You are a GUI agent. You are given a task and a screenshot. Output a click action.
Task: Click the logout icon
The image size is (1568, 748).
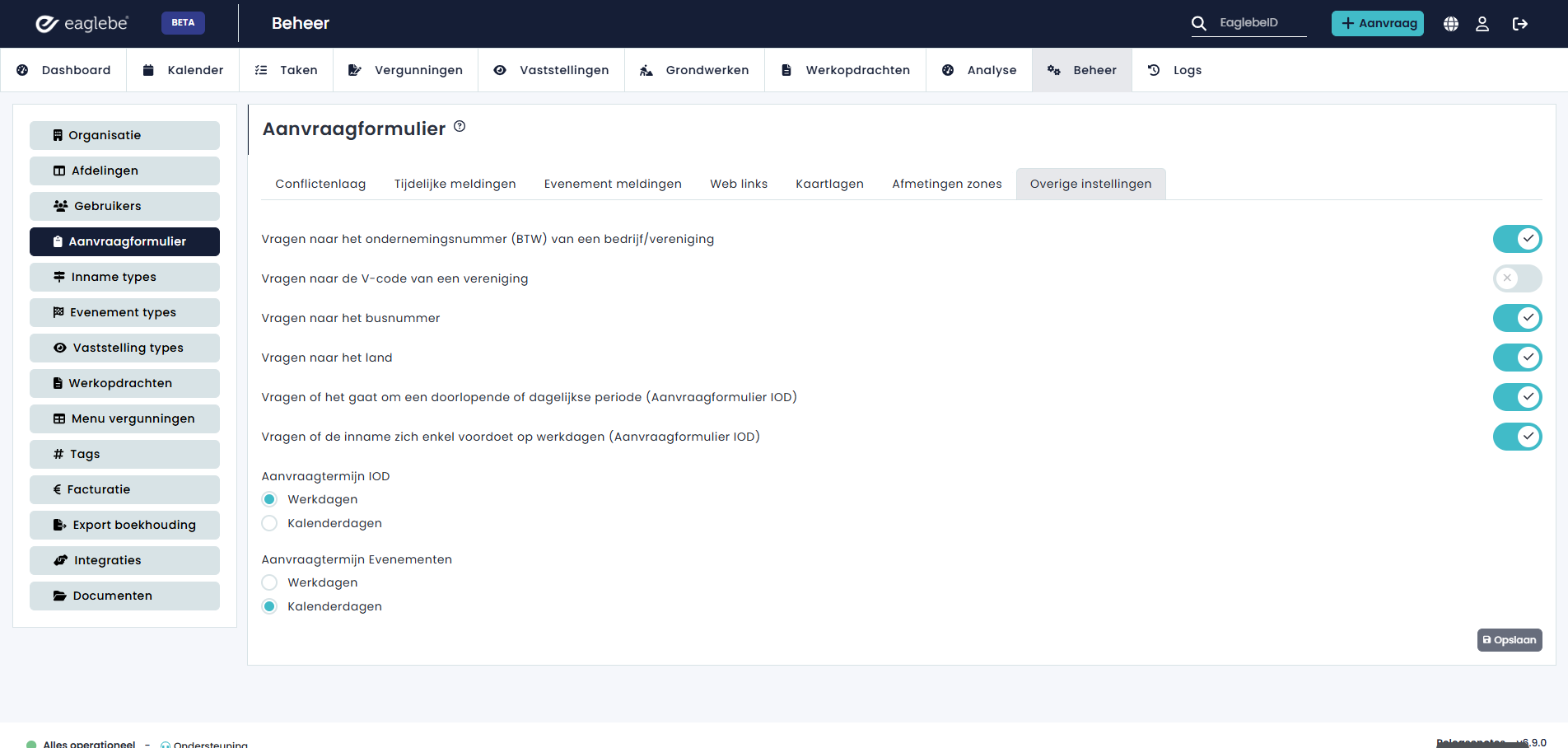coord(1520,24)
